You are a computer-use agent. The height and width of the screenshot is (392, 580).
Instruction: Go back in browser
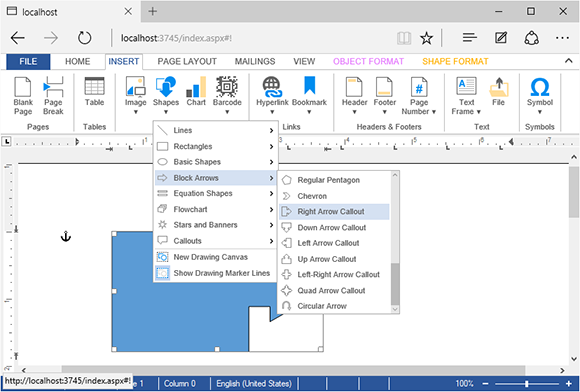17,38
